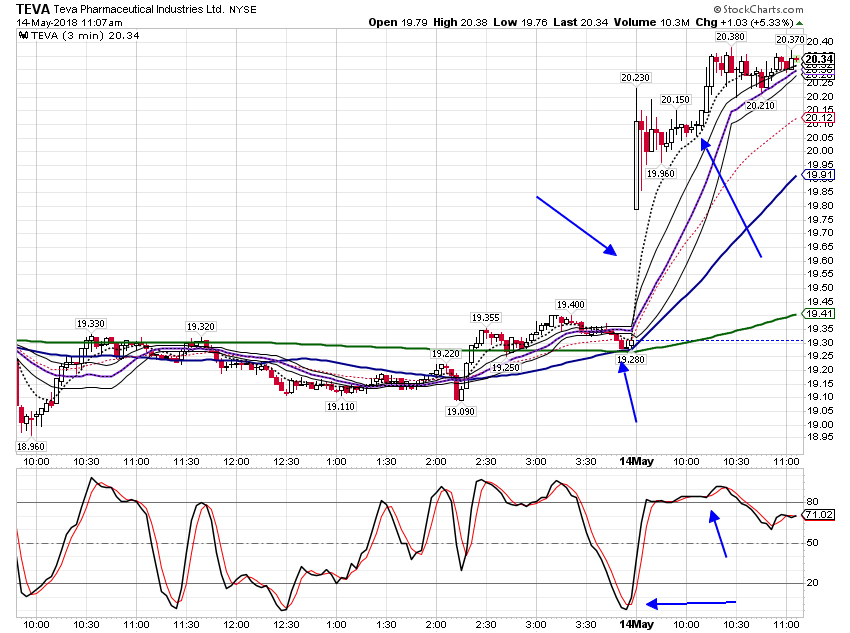Screen dimensions: 850x633
Task: Click the 19.110 price callout
Action: (340, 406)
